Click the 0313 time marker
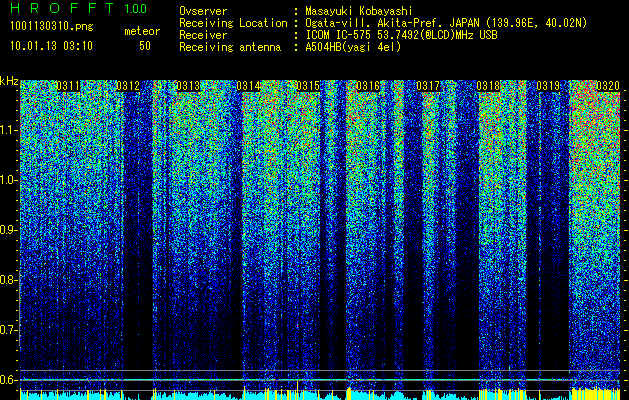Screen dimensions: 629x400 tap(188, 86)
